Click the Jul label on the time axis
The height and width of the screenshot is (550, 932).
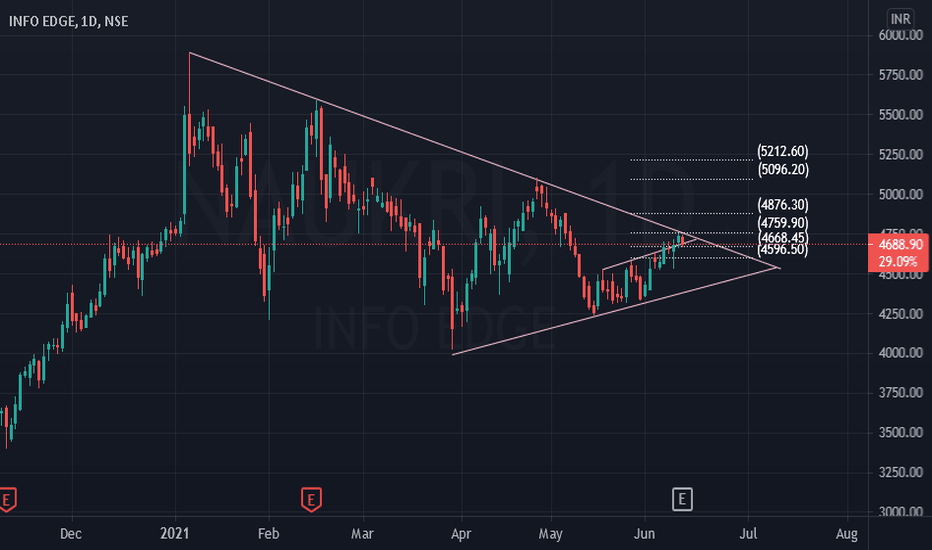748,534
